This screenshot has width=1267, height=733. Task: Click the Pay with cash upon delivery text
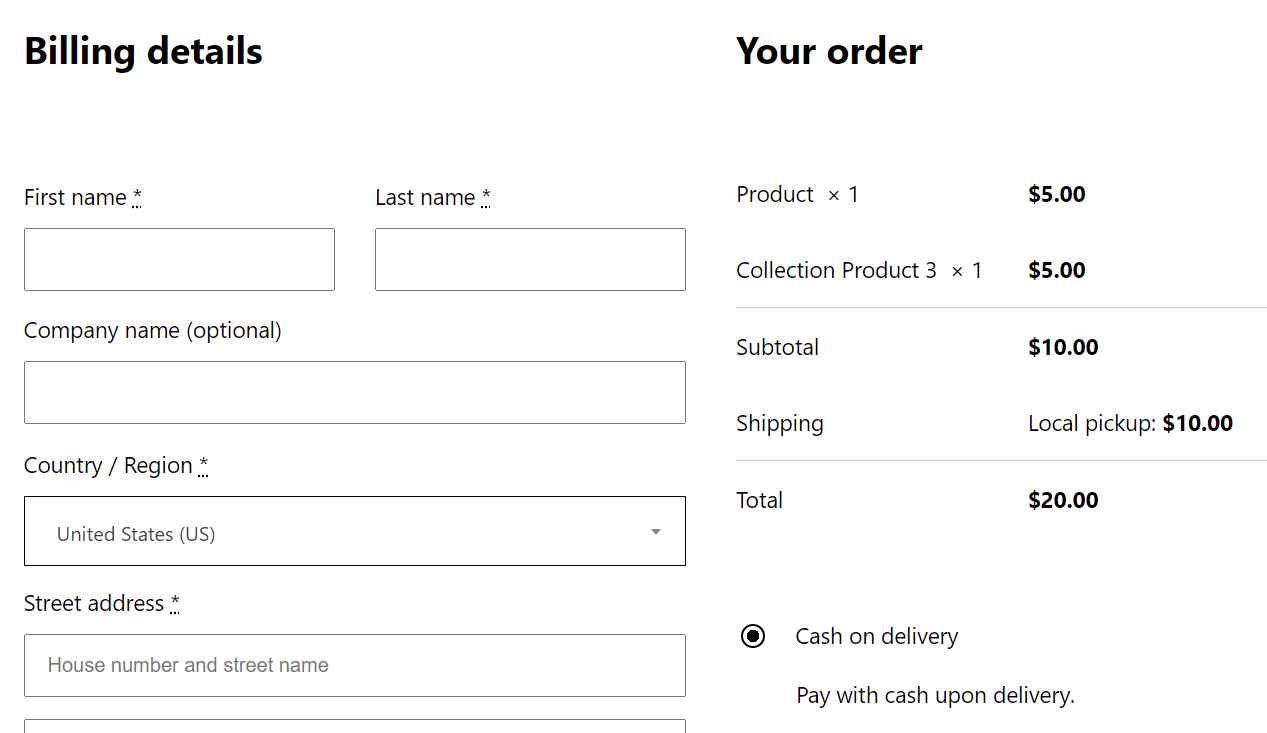tap(935, 695)
